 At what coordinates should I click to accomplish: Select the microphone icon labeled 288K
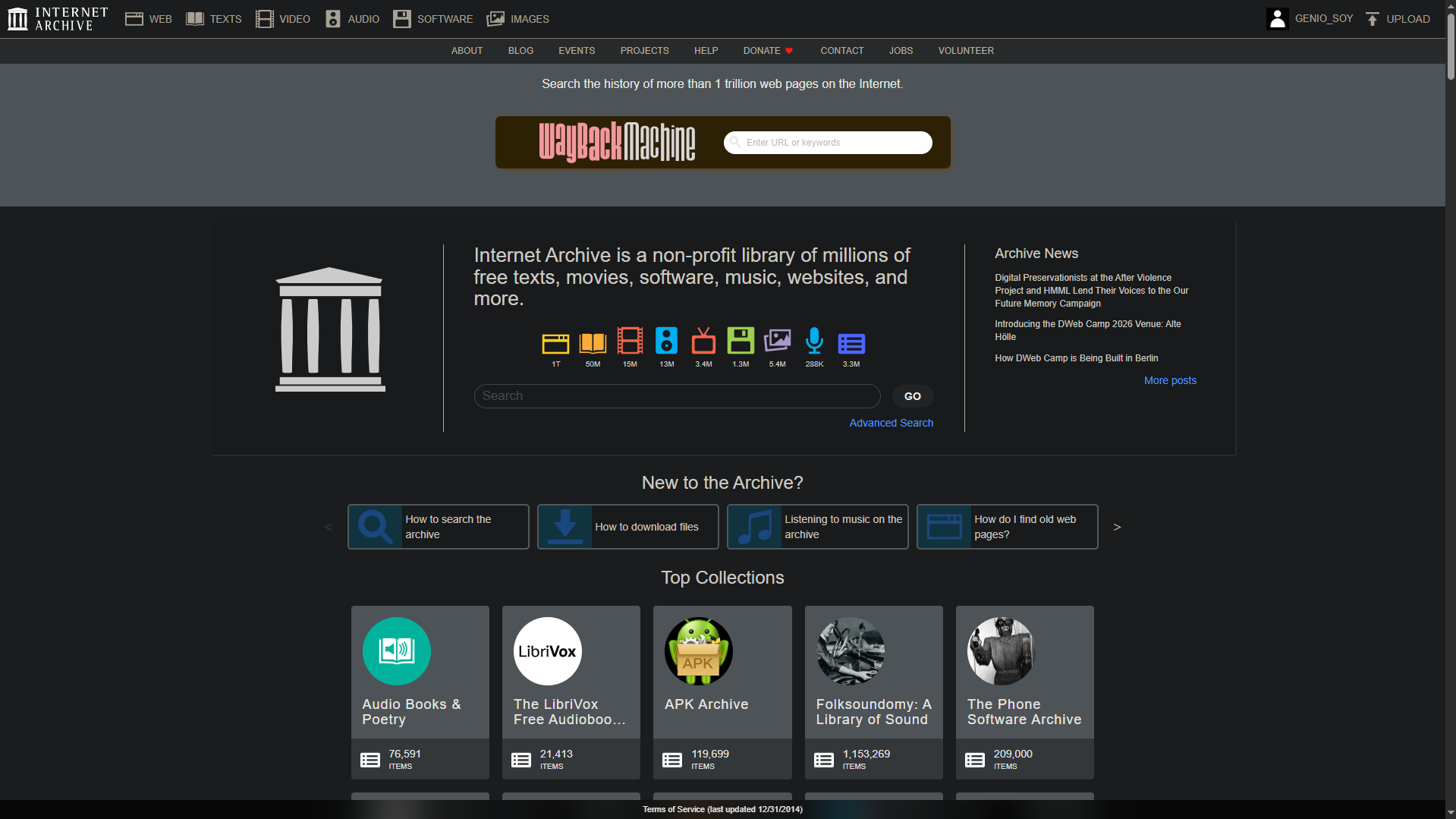[814, 342]
